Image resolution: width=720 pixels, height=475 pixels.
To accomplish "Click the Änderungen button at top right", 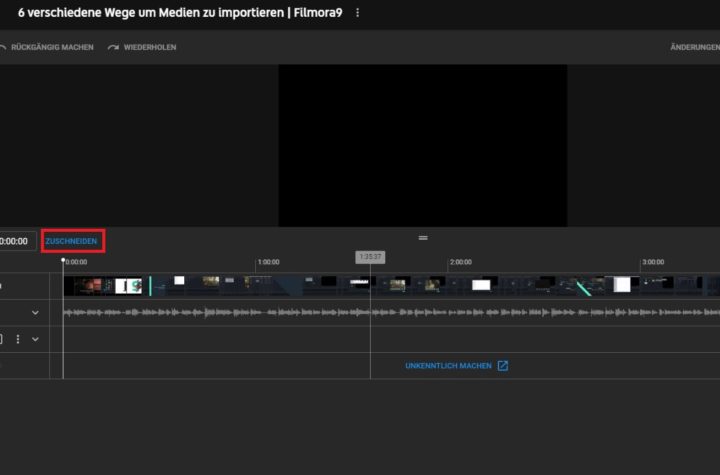I will click(x=695, y=47).
